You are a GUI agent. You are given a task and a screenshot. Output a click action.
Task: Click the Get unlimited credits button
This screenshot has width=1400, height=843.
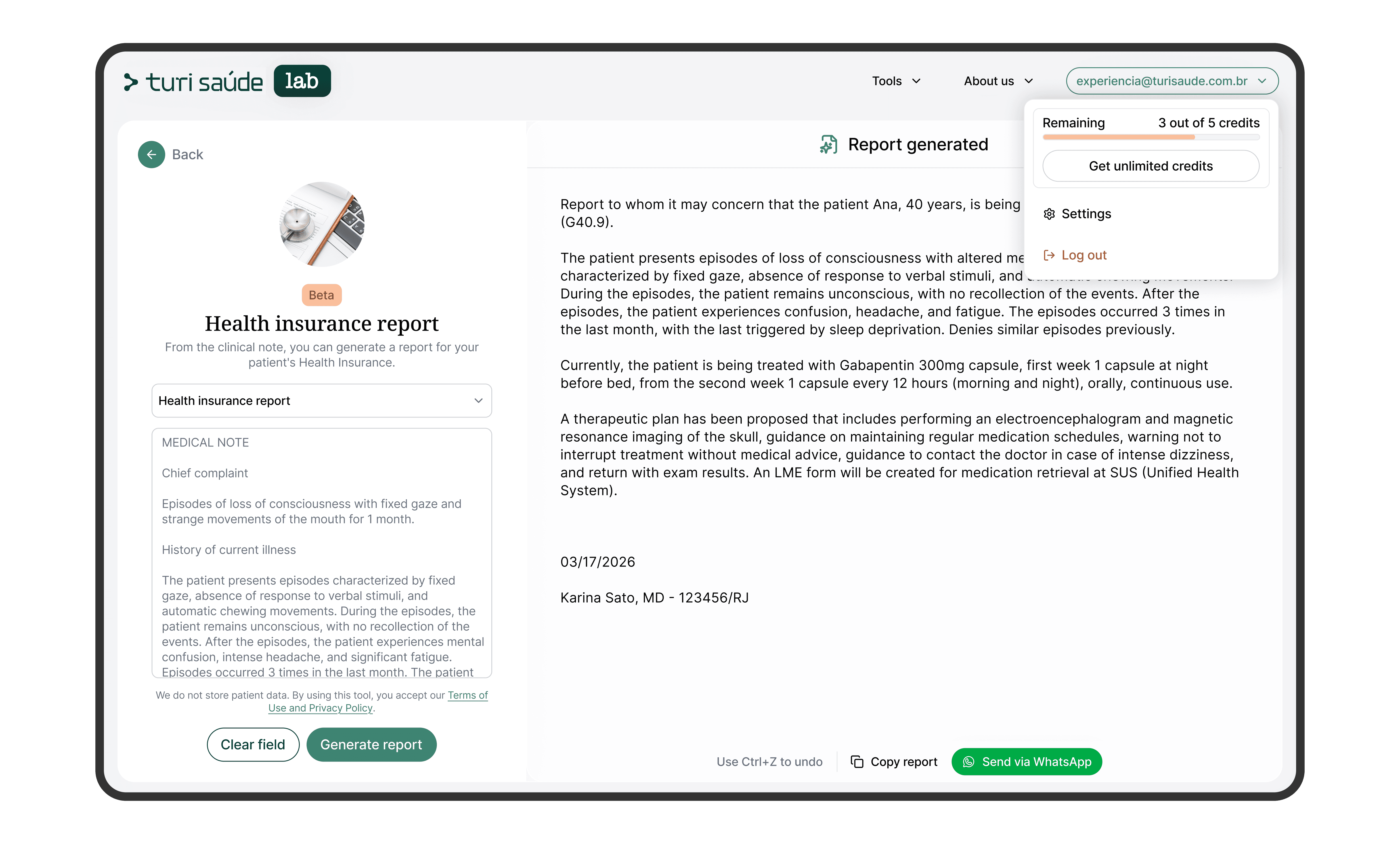point(1150,166)
